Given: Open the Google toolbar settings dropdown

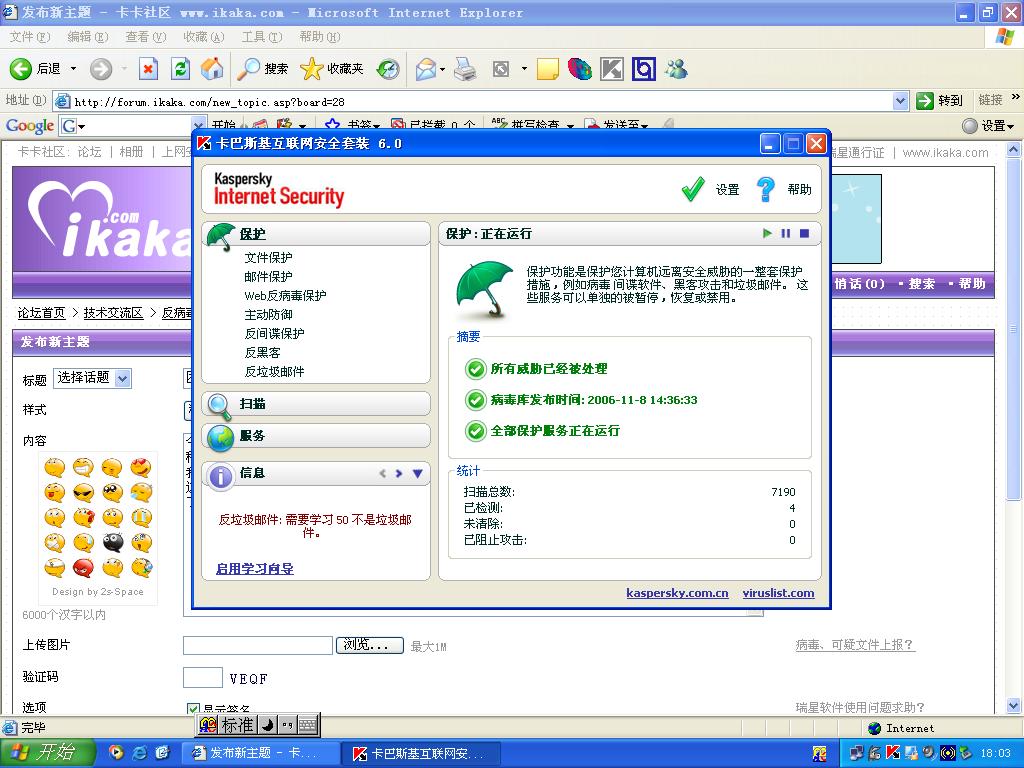Looking at the screenshot, I should (989, 125).
